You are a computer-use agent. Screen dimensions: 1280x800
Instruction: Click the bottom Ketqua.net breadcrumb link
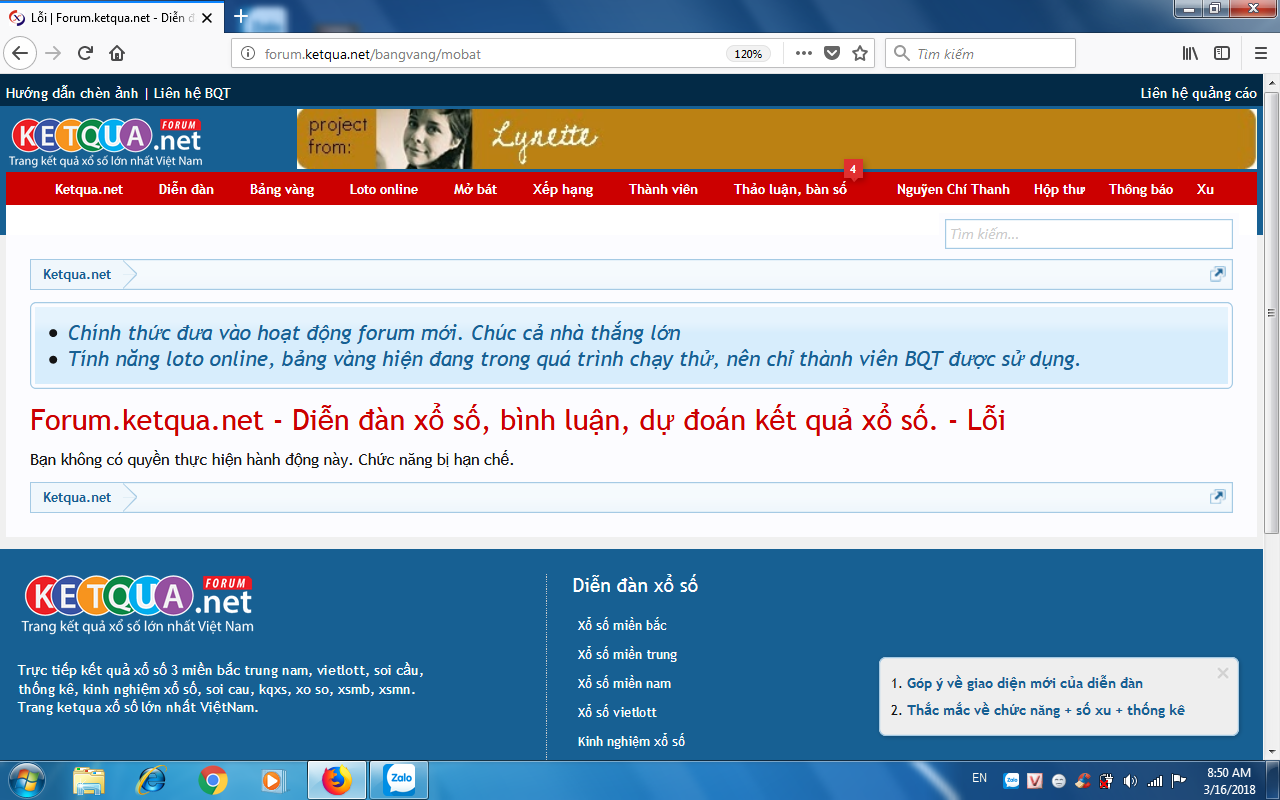[77, 497]
